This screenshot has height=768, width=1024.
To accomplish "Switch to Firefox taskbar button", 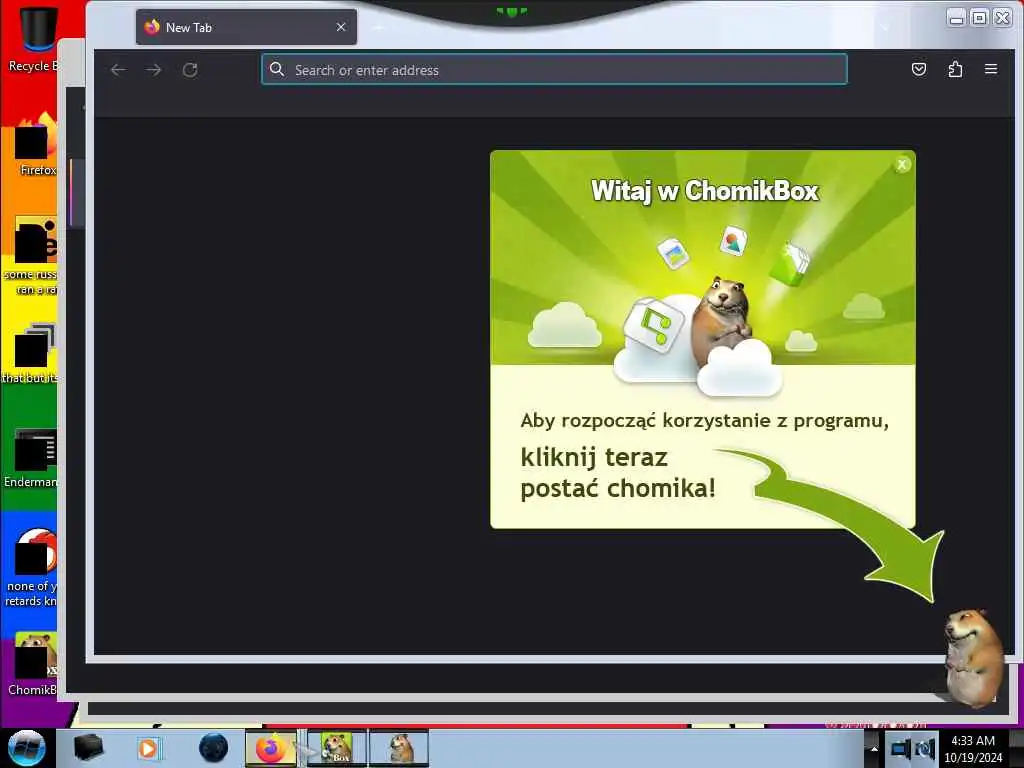I will pyautogui.click(x=271, y=748).
